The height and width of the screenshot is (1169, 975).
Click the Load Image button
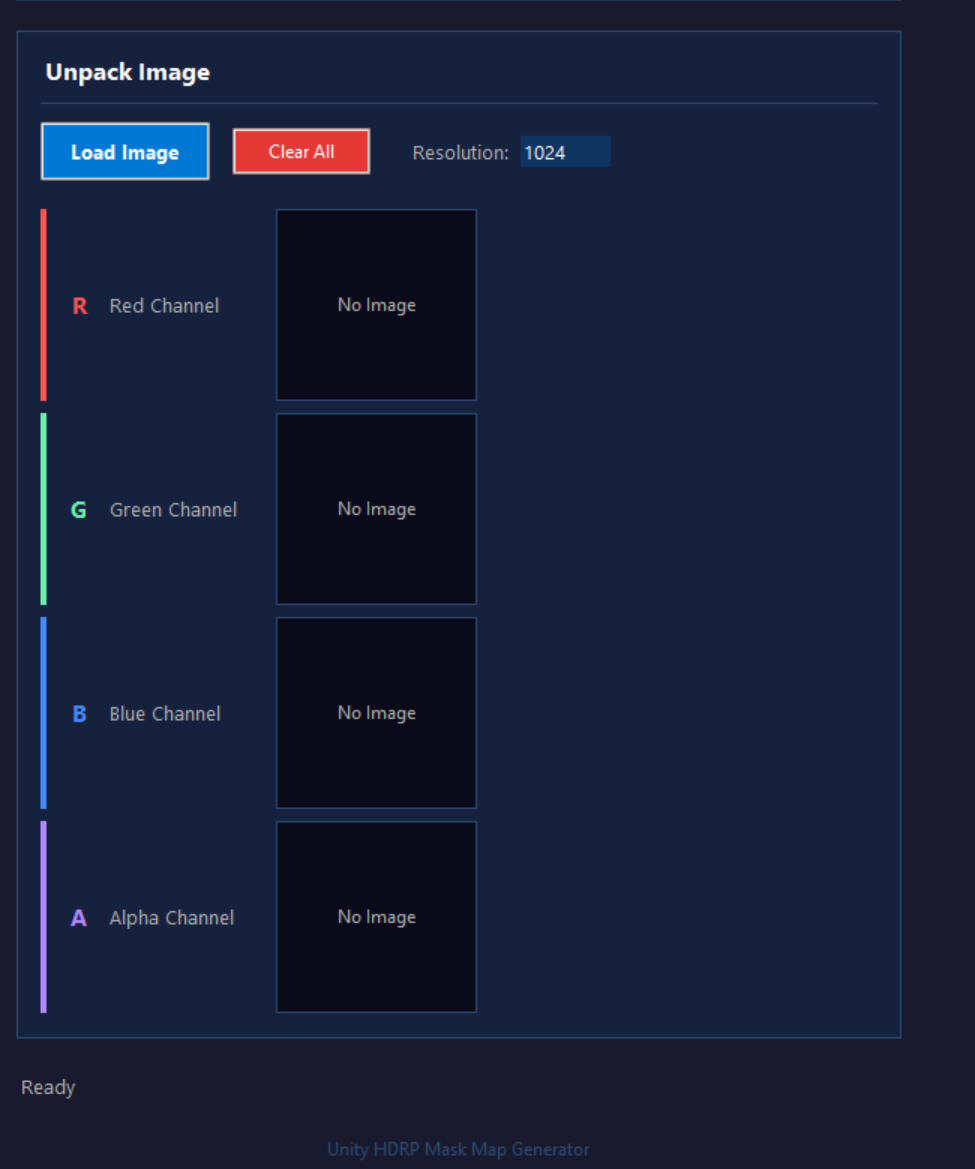click(125, 152)
